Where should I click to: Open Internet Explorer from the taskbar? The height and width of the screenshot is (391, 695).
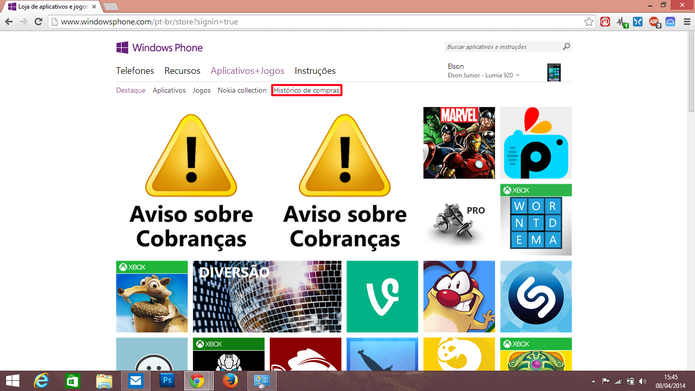click(41, 381)
